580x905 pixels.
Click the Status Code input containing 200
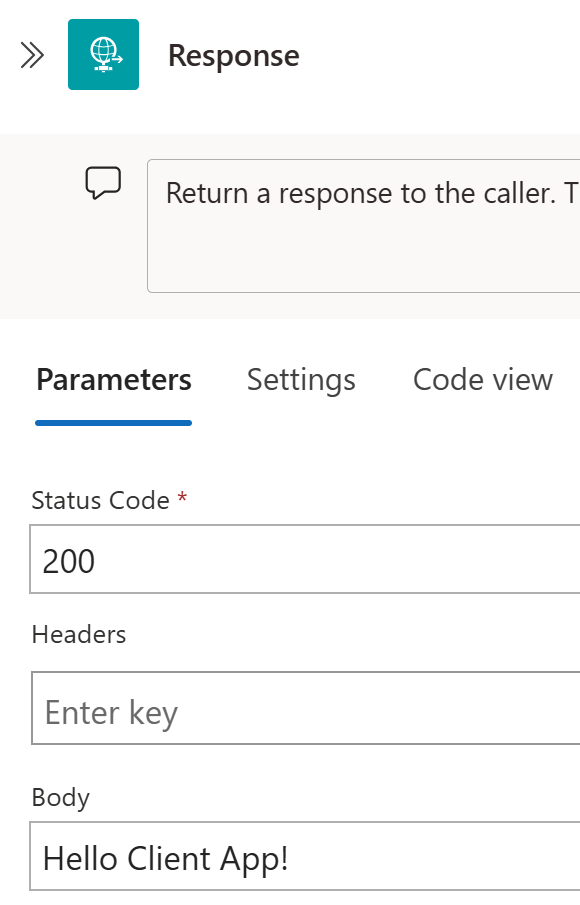305,559
